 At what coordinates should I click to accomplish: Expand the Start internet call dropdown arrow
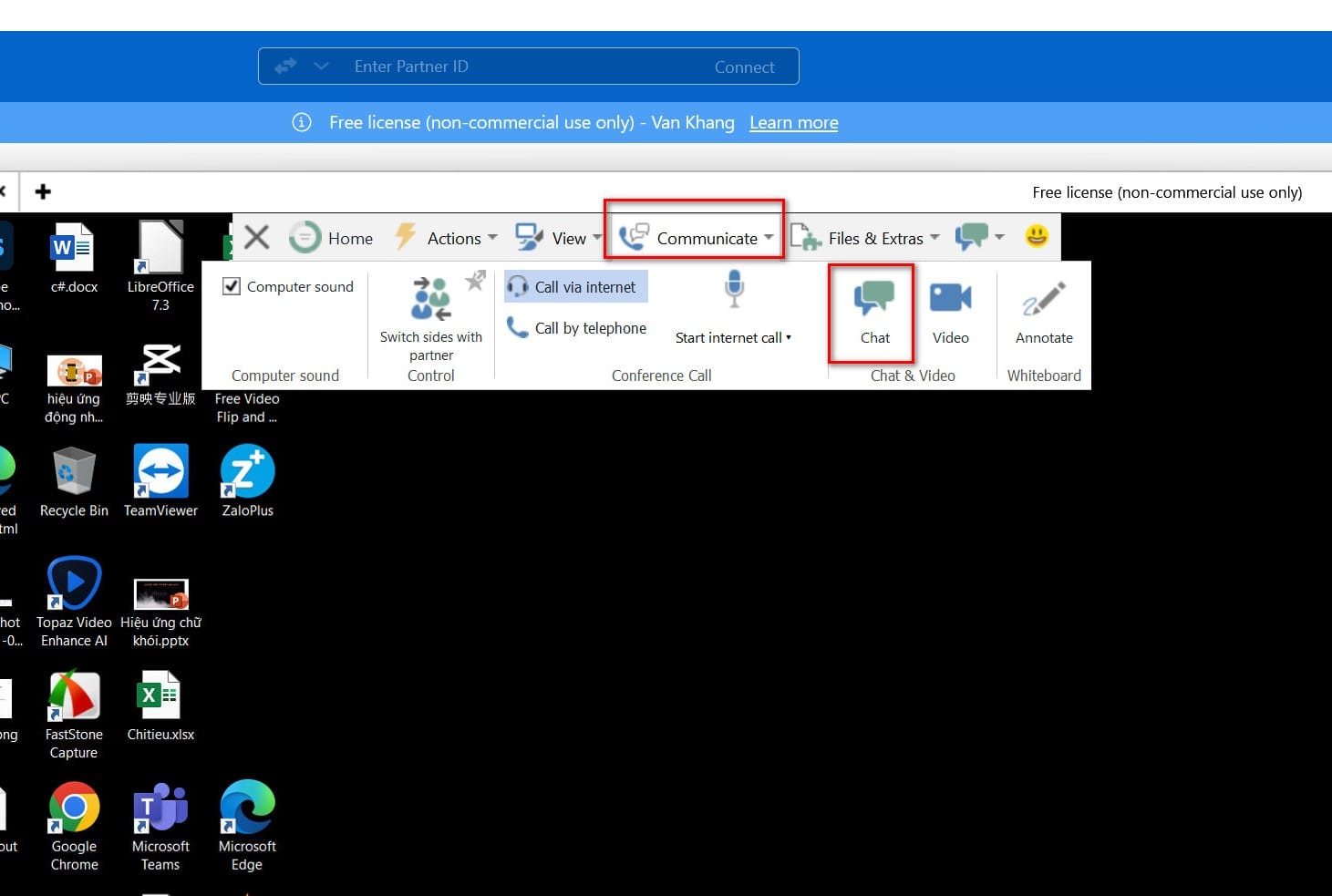(789, 337)
